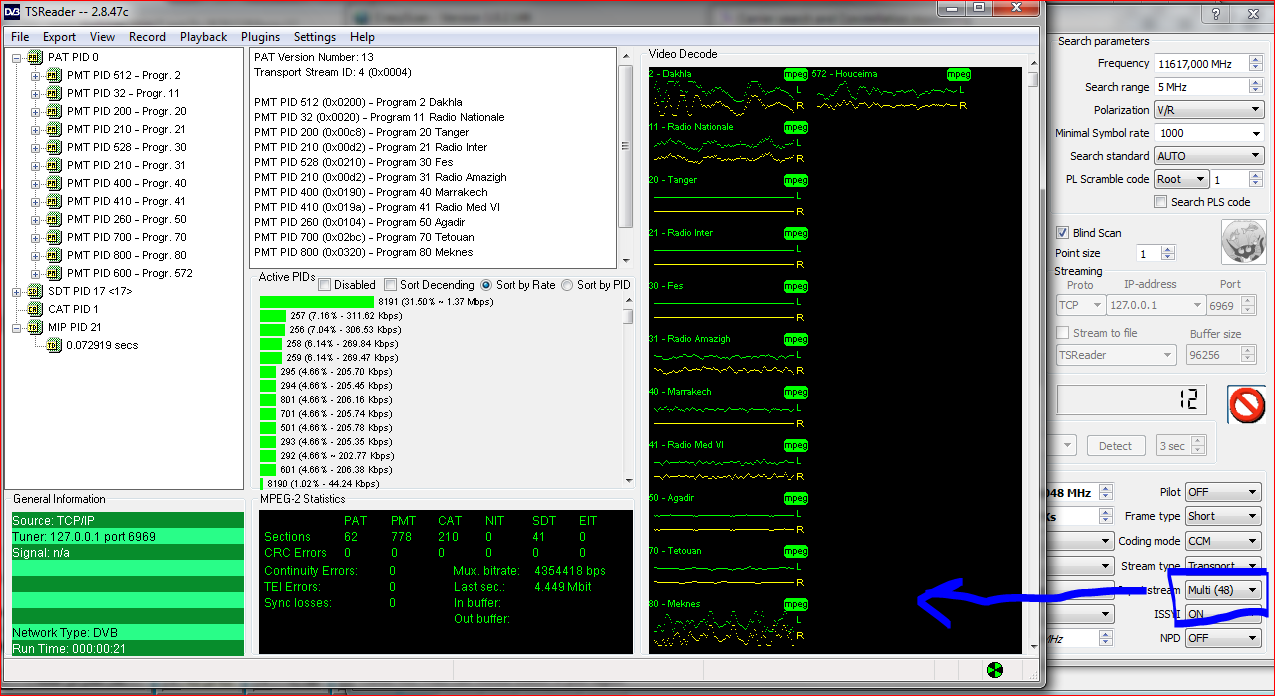
Task: Click the SDT PID 17 table icon
Action: tap(35, 291)
